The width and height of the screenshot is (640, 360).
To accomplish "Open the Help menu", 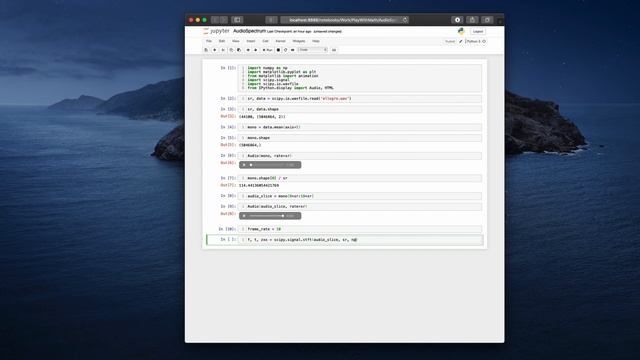I will pos(316,41).
